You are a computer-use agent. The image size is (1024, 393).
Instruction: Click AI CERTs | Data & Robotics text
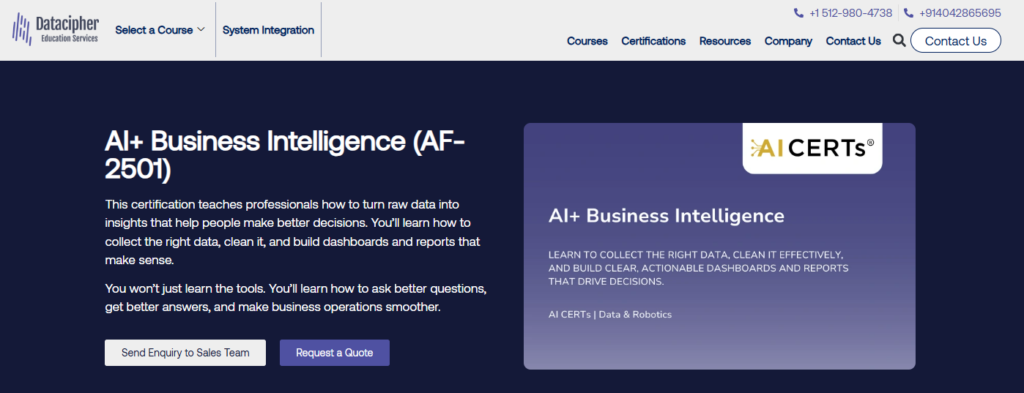click(610, 315)
